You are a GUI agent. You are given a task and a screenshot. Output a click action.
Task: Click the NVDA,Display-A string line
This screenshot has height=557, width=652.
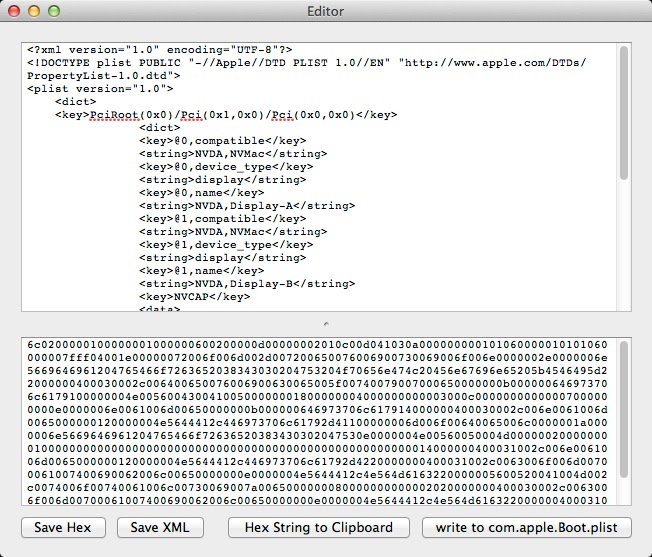coord(247,206)
